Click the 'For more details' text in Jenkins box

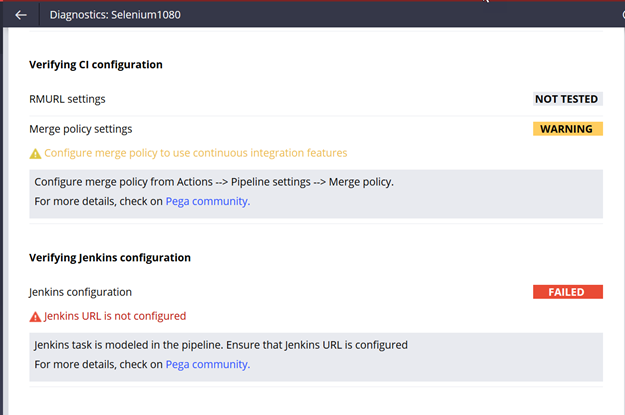click(x=98, y=364)
